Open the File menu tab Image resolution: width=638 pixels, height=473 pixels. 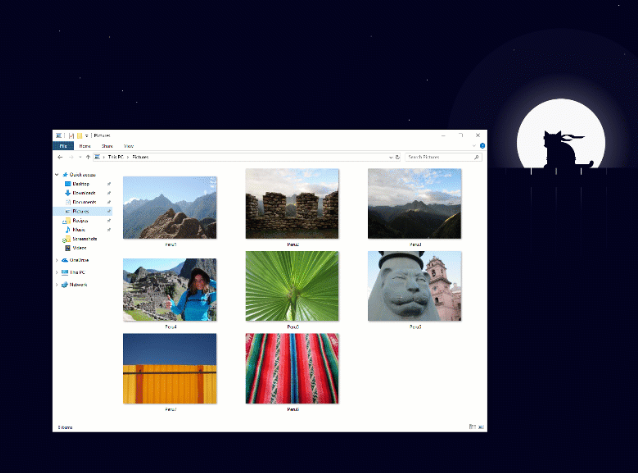[63, 146]
